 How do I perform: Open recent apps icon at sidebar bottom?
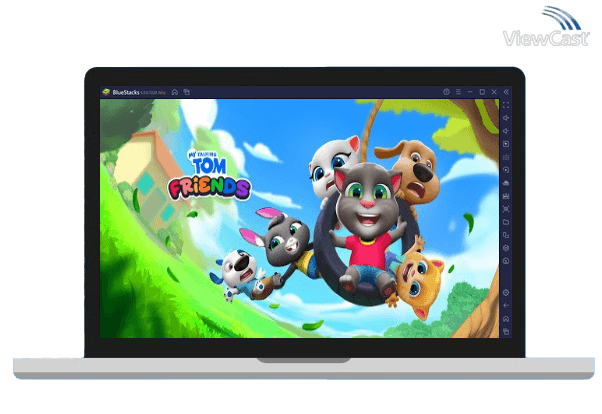(506, 331)
